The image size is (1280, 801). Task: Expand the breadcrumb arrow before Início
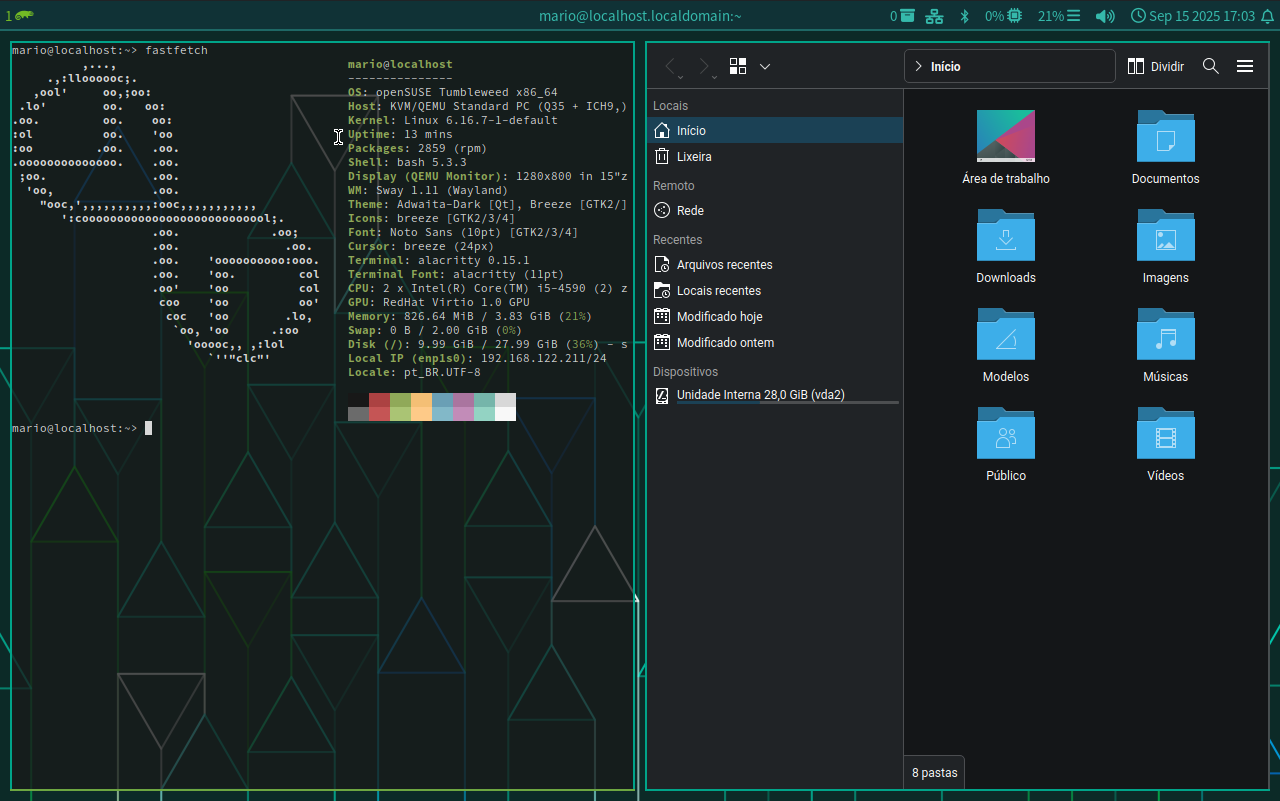click(x=918, y=66)
